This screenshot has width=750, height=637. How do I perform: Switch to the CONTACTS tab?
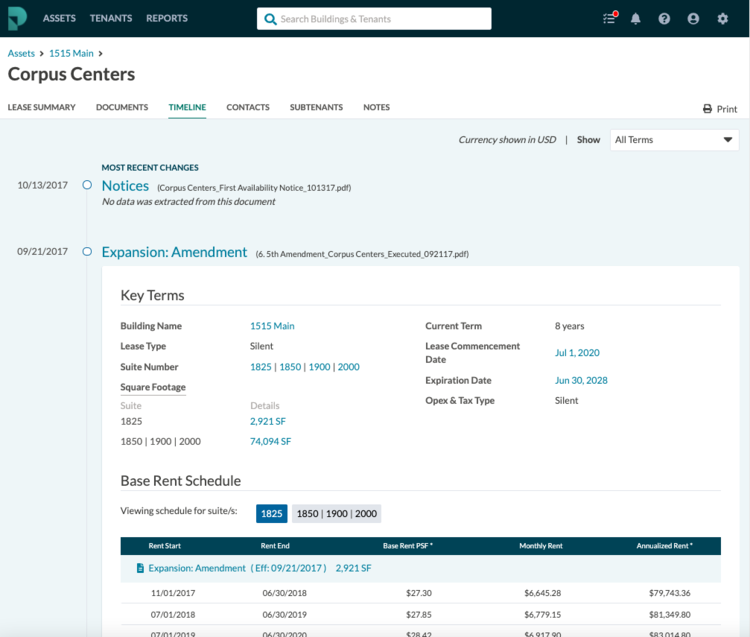point(248,107)
